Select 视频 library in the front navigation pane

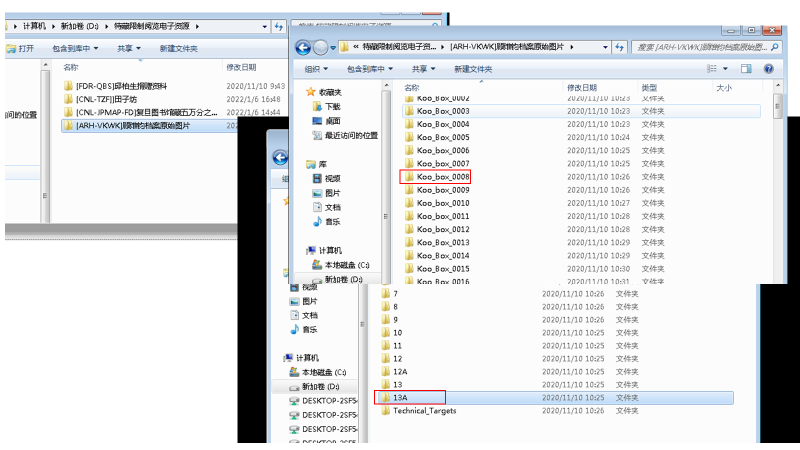coord(327,179)
